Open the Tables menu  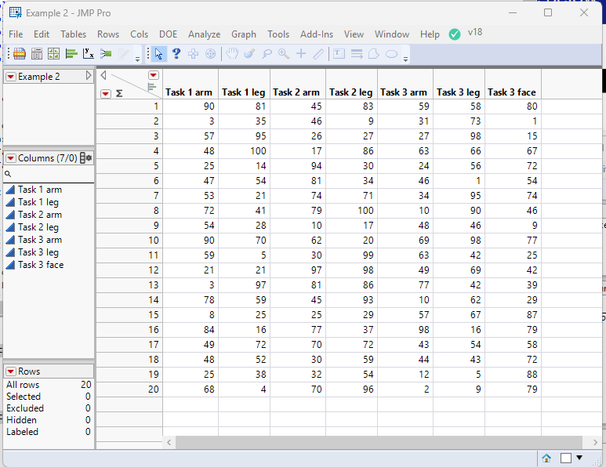(x=73, y=34)
